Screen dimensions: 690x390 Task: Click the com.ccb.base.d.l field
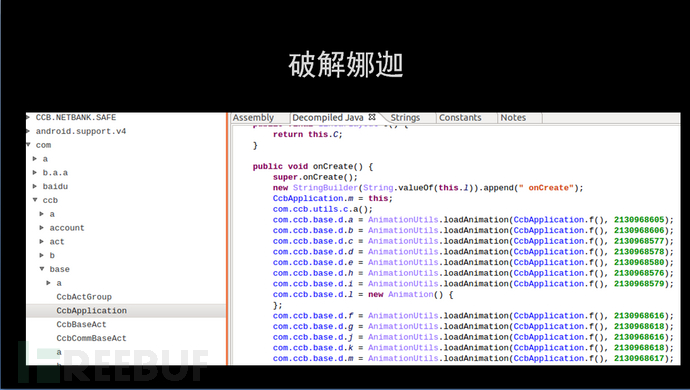point(313,294)
